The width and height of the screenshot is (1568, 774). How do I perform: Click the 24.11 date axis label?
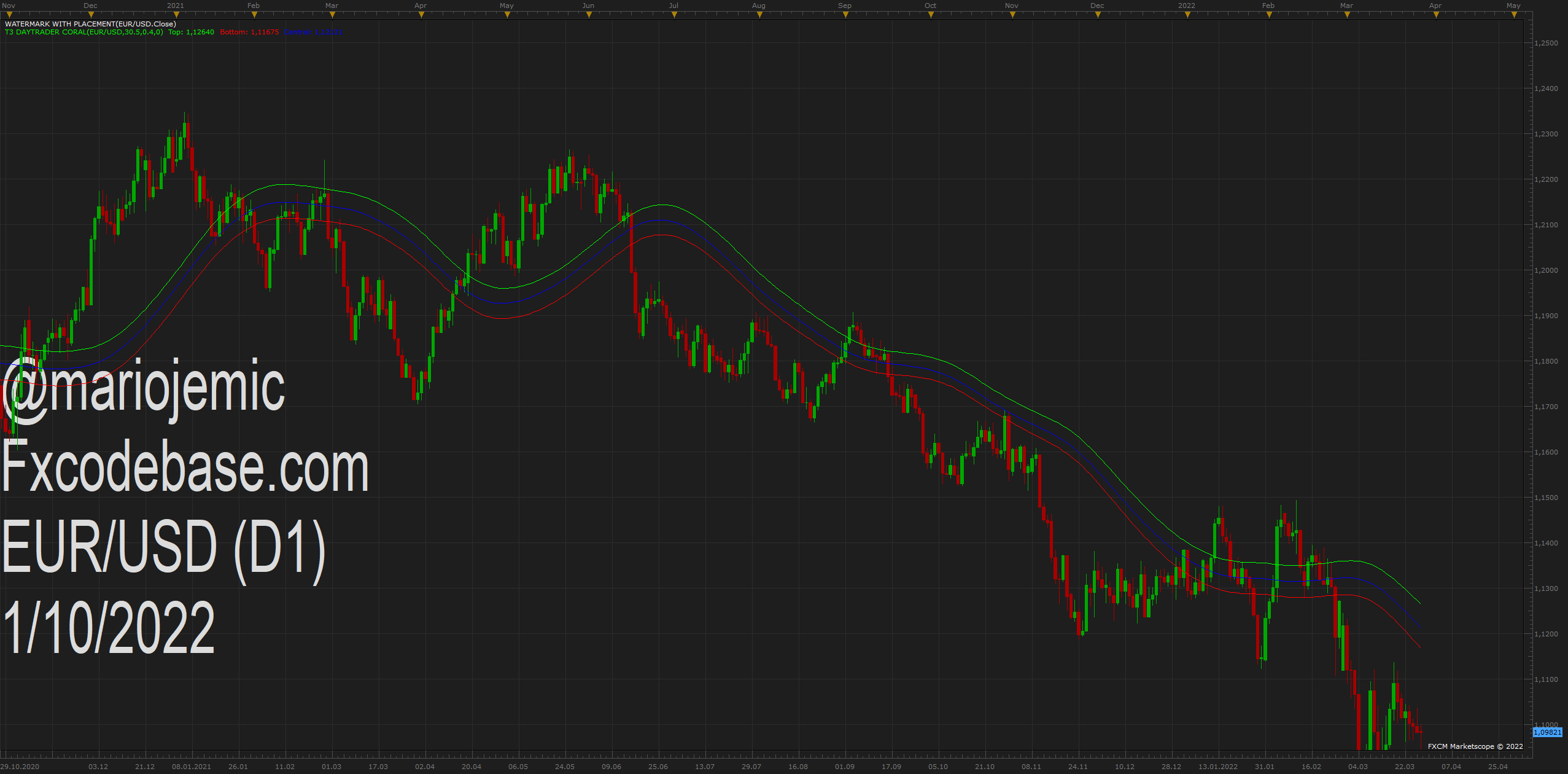tap(1078, 767)
